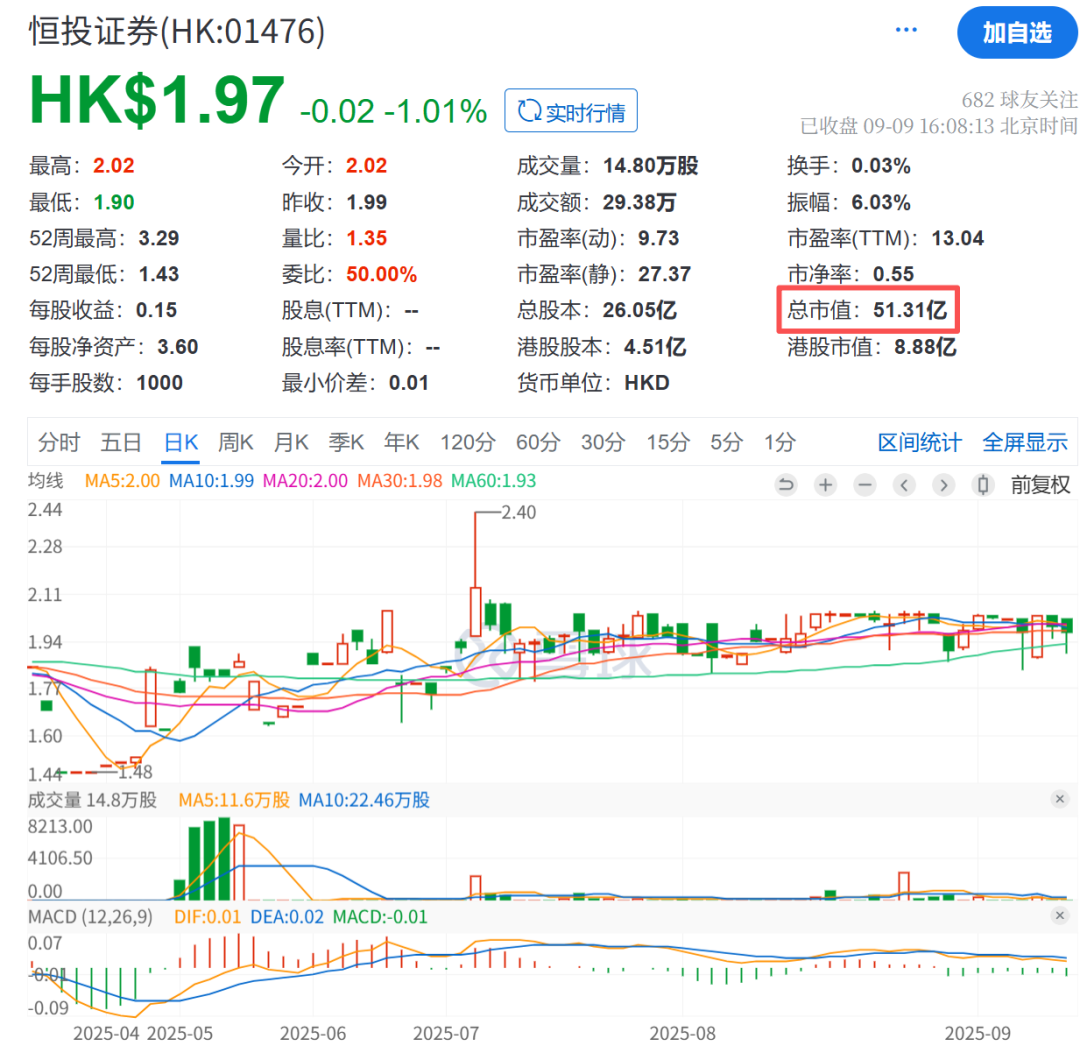Open 区间统计 statistics
Viewport: 1080px width, 1046px height.
(x=918, y=442)
